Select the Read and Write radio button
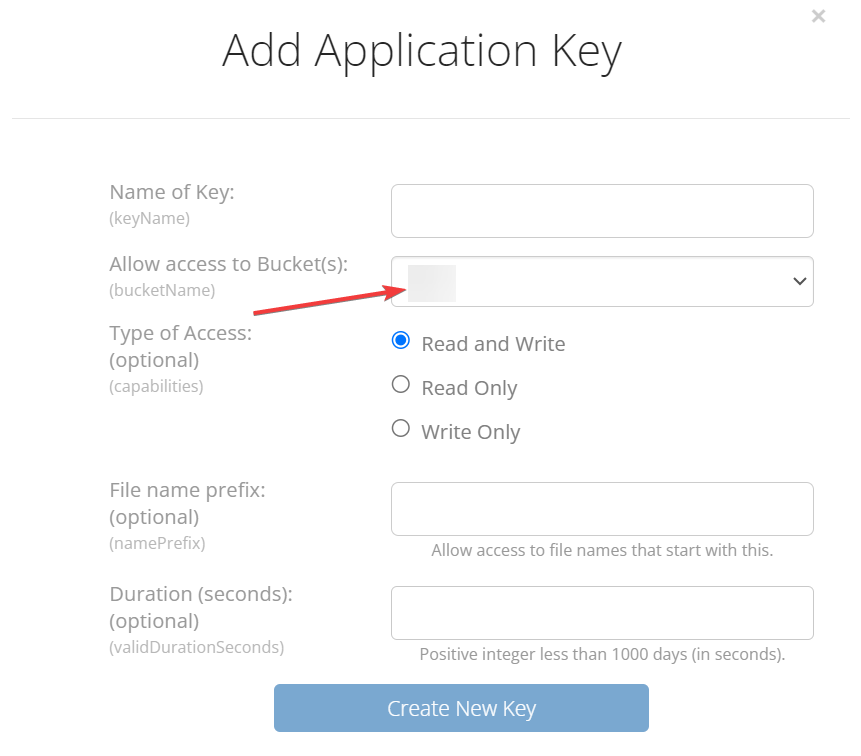 (401, 341)
